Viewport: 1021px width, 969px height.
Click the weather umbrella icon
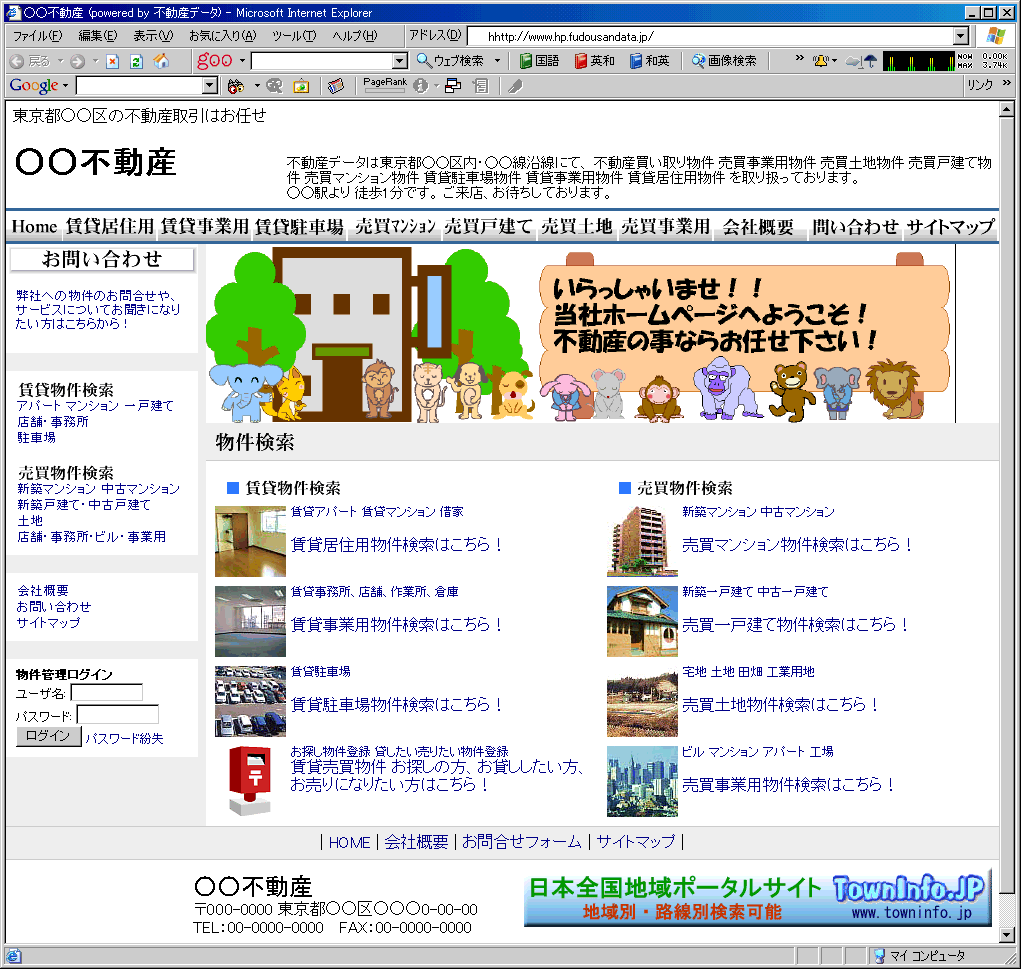click(861, 61)
